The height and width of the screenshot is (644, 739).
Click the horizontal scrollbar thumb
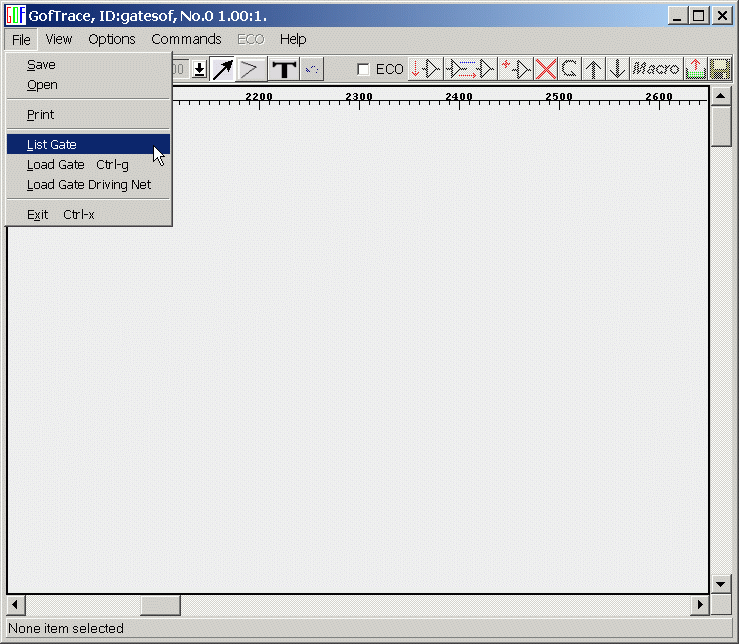pos(160,606)
